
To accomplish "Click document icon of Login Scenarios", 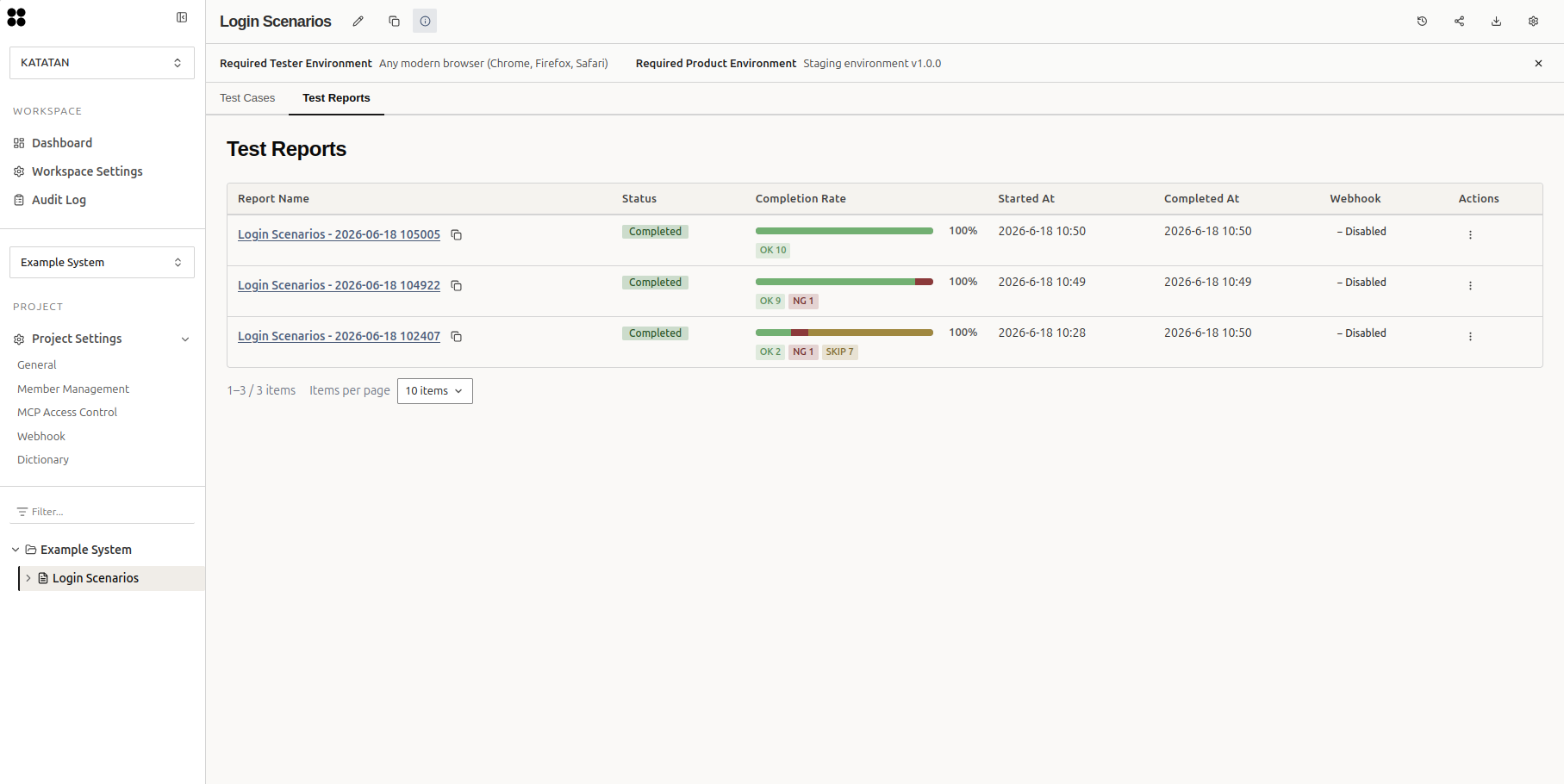I will [x=43, y=578].
